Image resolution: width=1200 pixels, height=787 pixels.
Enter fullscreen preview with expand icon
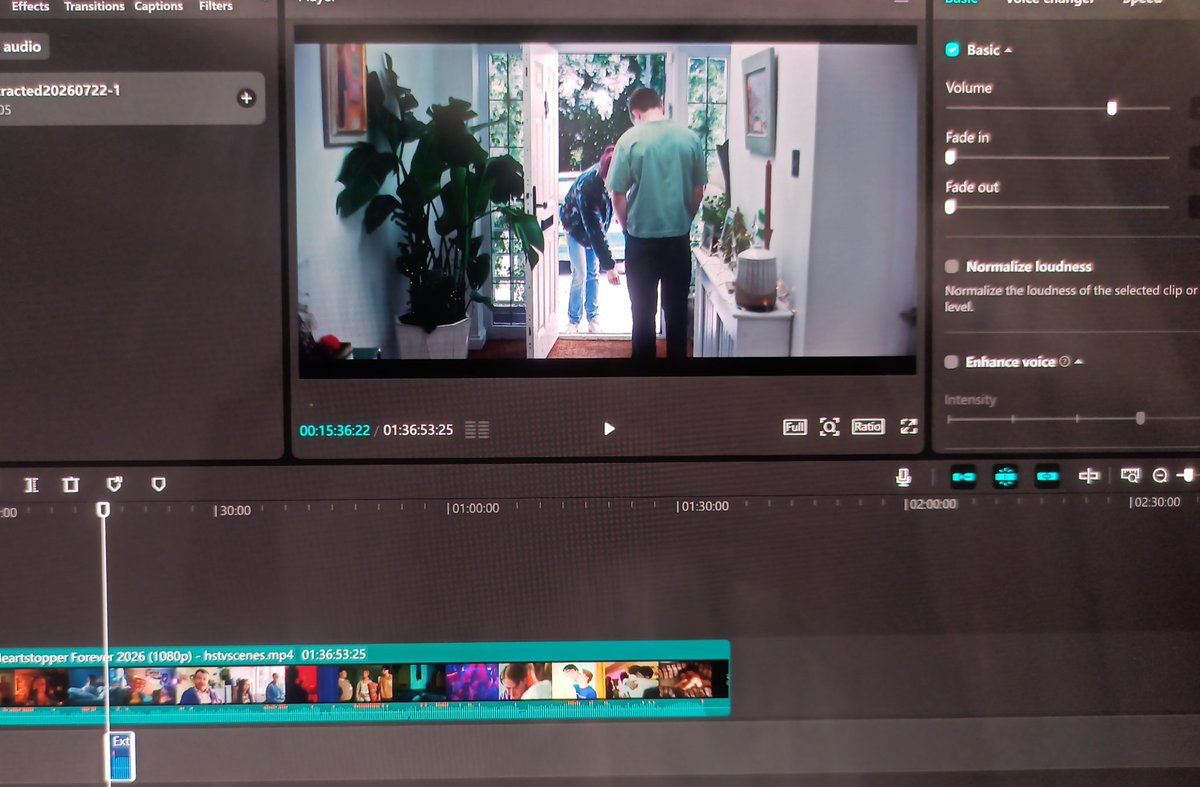(x=908, y=427)
